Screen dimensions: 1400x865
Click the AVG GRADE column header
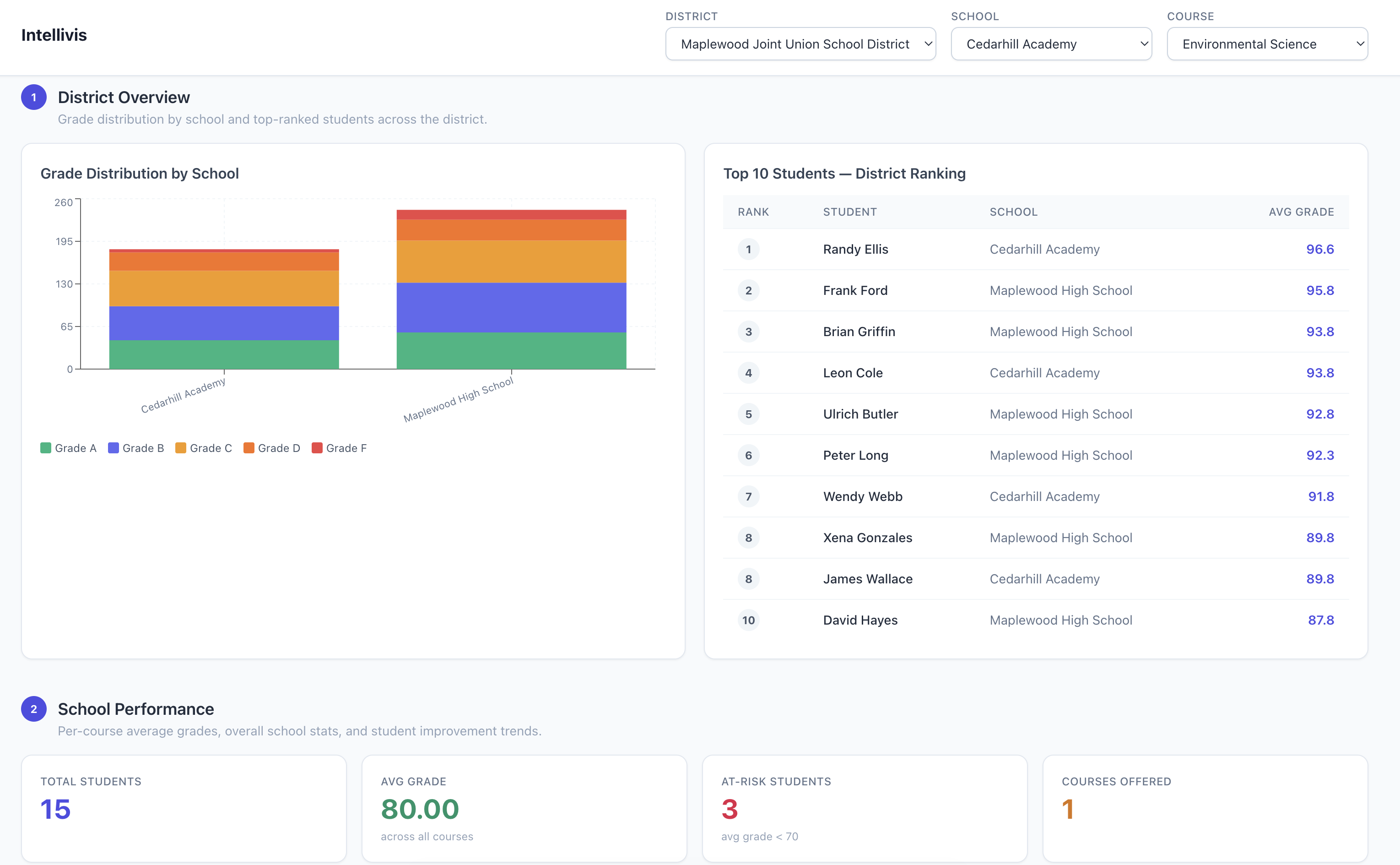(x=1301, y=212)
